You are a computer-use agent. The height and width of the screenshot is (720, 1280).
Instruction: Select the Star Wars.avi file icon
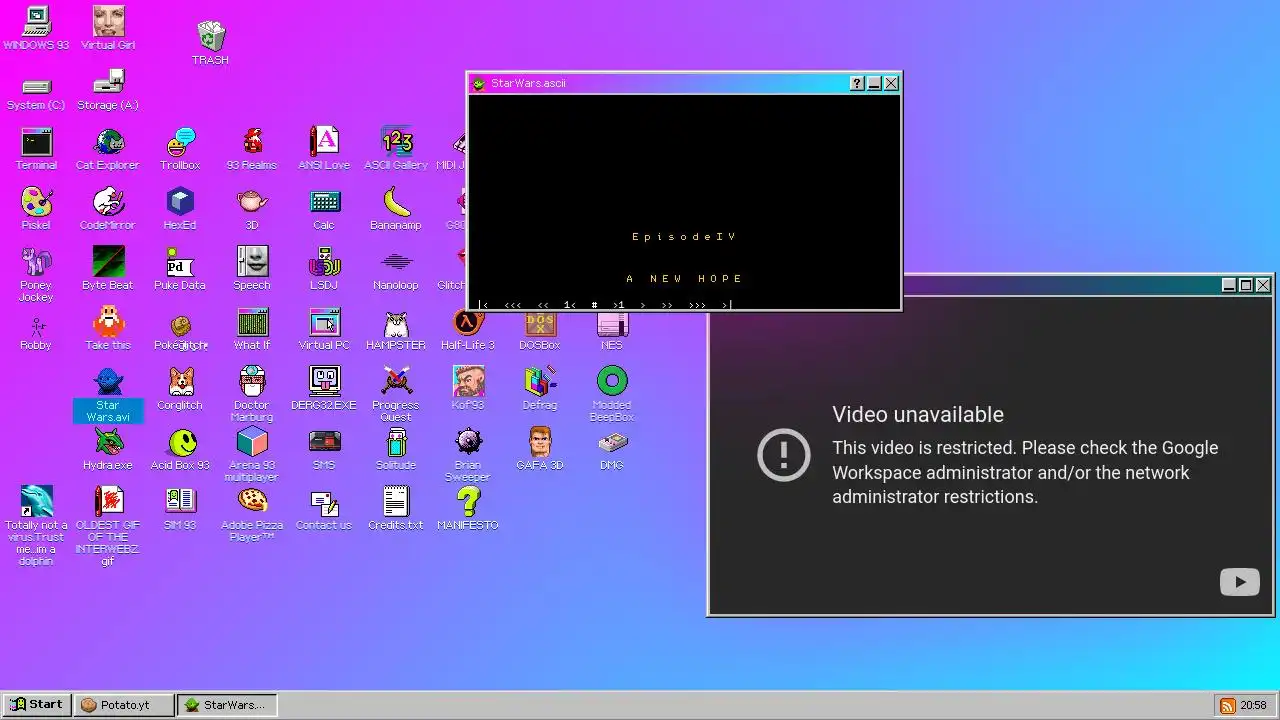[108, 395]
